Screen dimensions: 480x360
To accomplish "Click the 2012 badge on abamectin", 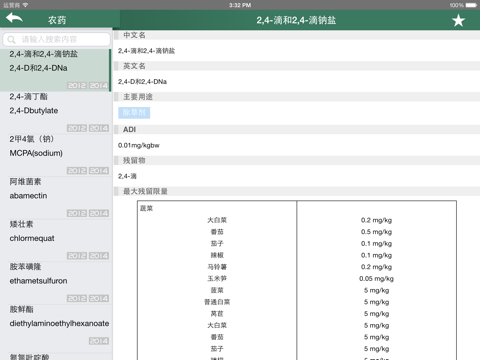I will coord(77,213).
